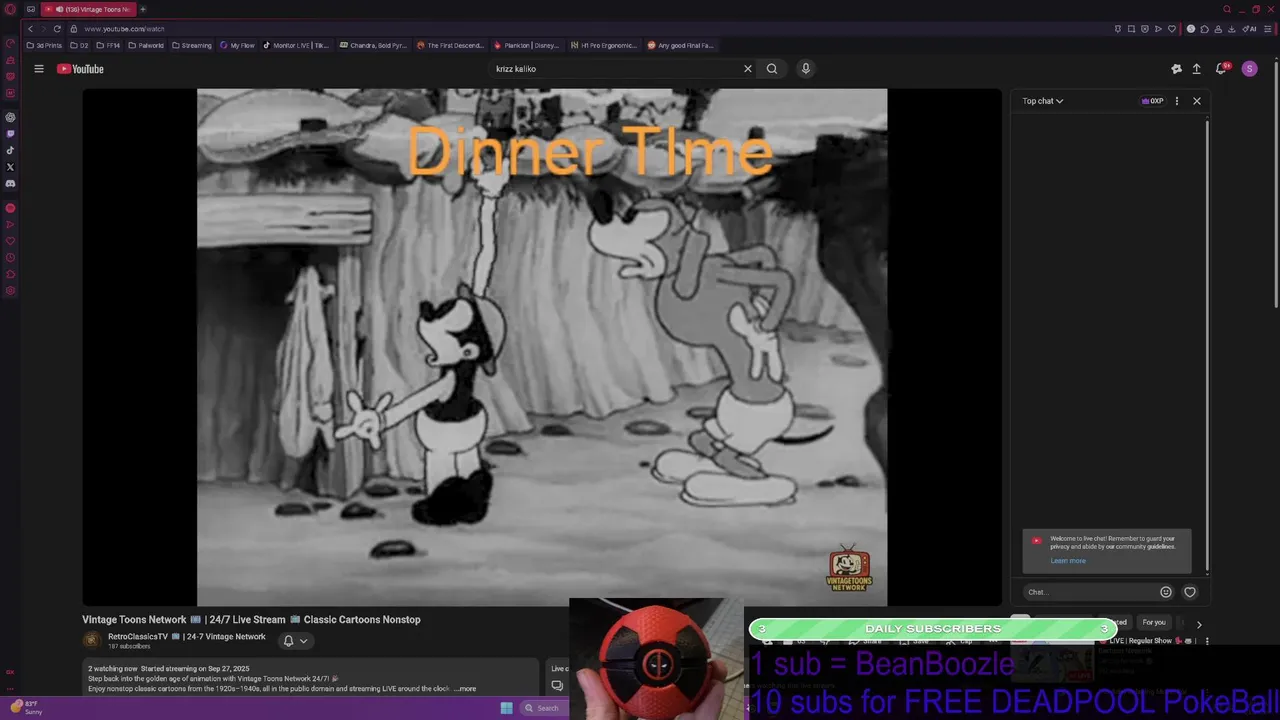Click the browser address bar URL

(x=124, y=29)
